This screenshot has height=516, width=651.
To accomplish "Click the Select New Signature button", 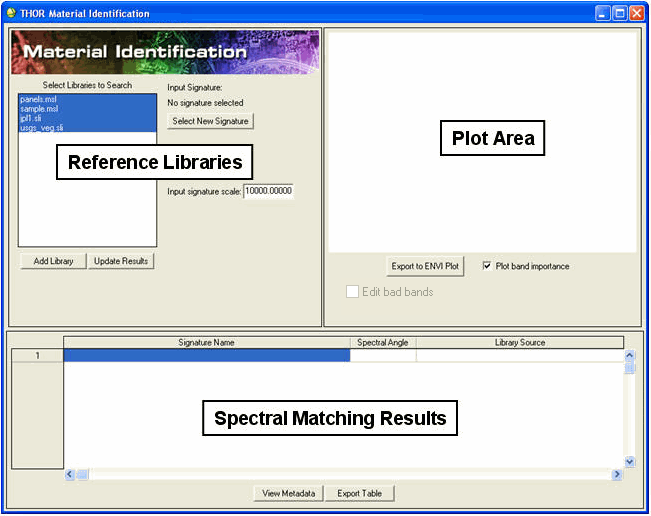I will click(210, 121).
